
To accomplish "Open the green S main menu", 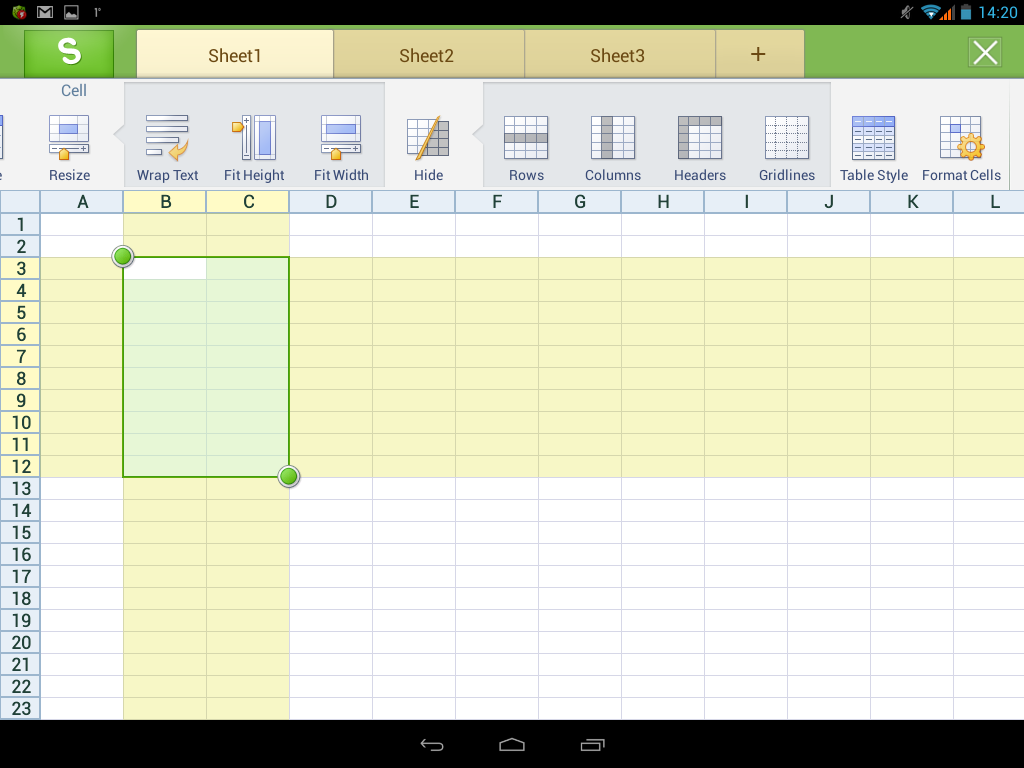I will point(69,53).
